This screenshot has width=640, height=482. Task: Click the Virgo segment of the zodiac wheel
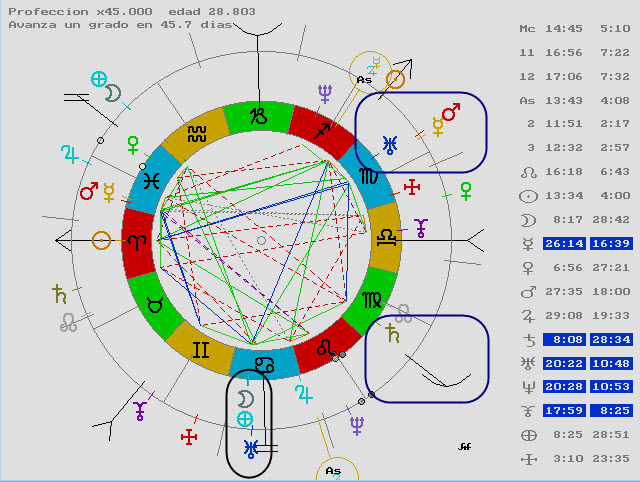tap(369, 301)
